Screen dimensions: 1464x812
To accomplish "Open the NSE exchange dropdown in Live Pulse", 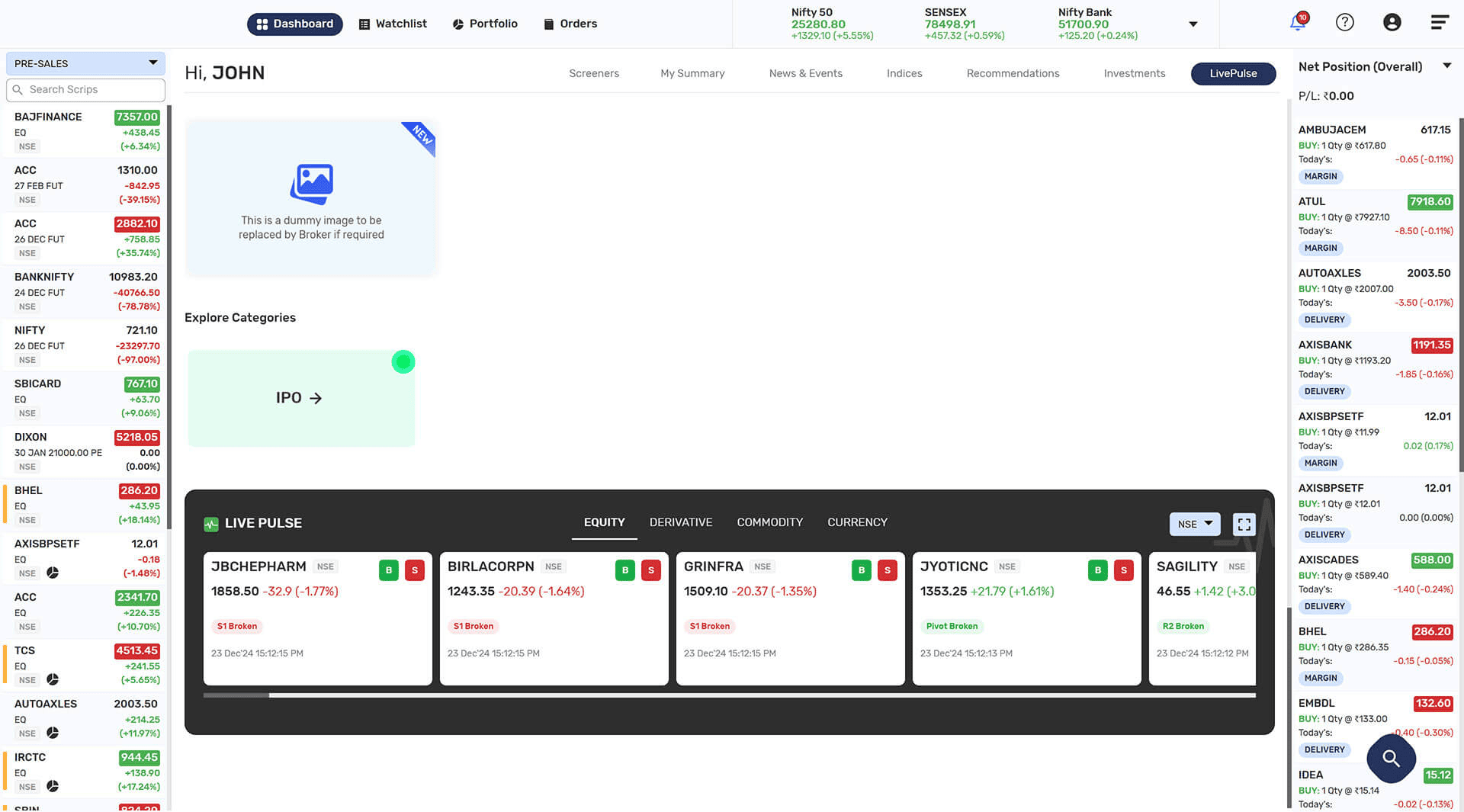I will 1195,524.
